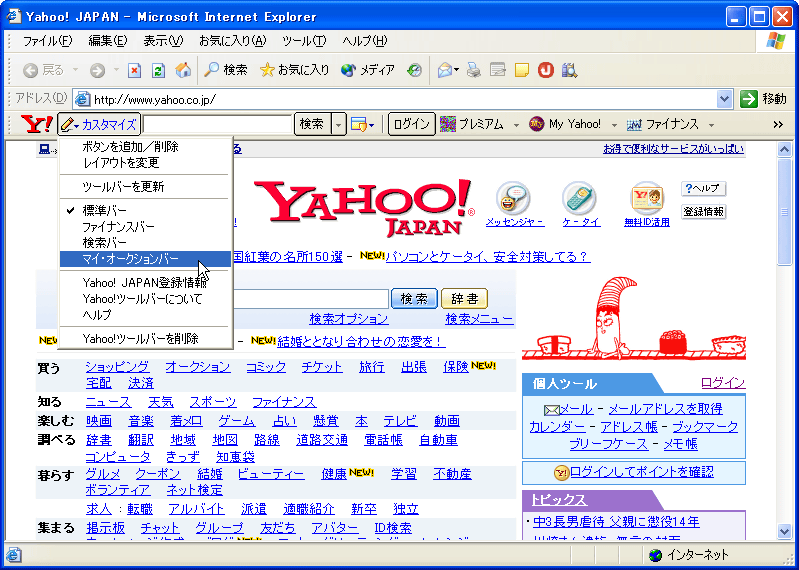Select マイ・オークションバー menu entry
This screenshot has width=799, height=570.
(x=145, y=259)
